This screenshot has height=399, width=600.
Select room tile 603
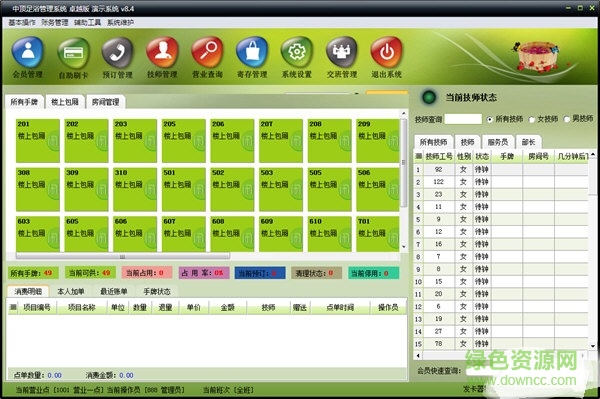tap(38, 234)
